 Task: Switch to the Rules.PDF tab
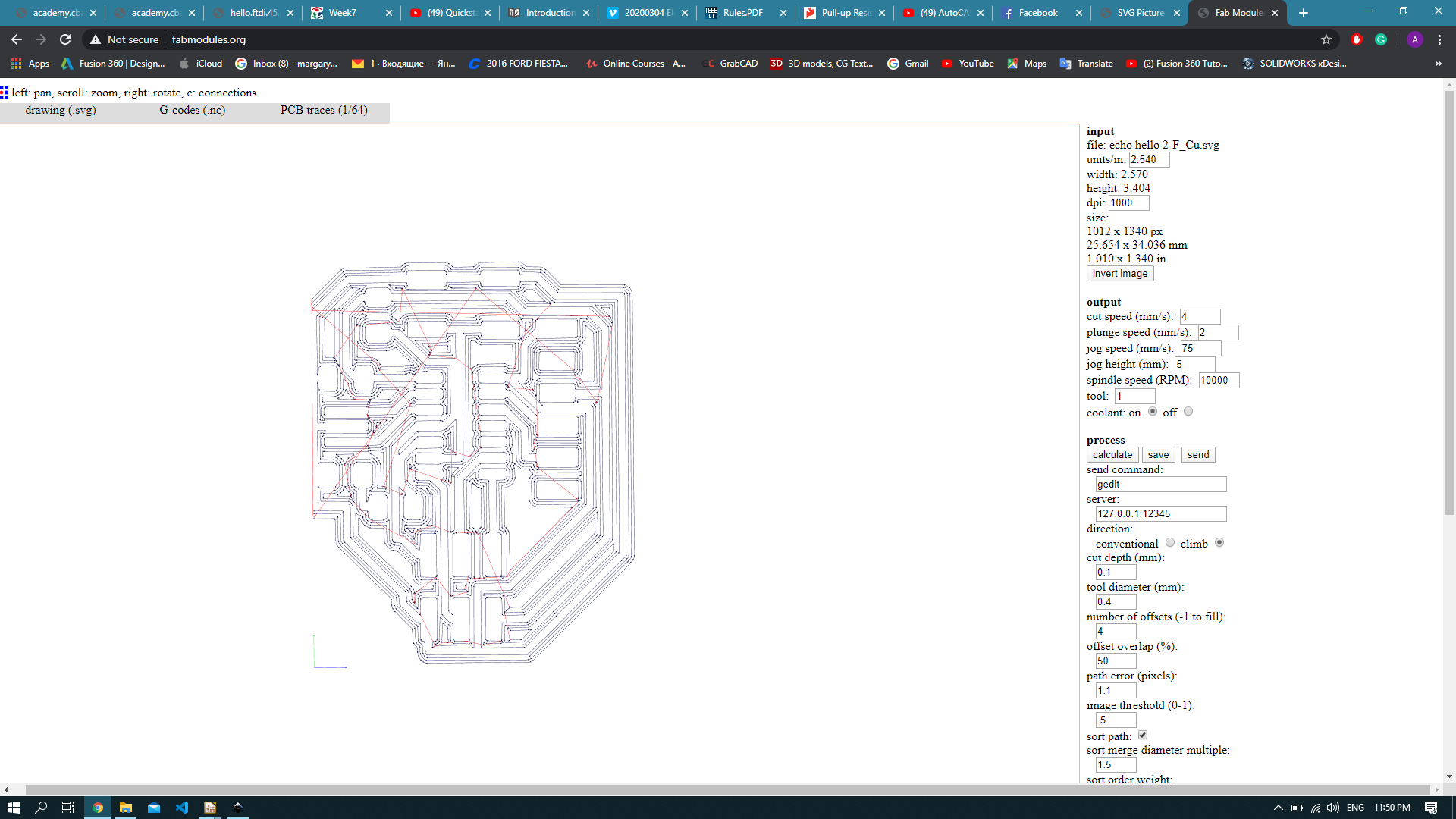tap(745, 13)
